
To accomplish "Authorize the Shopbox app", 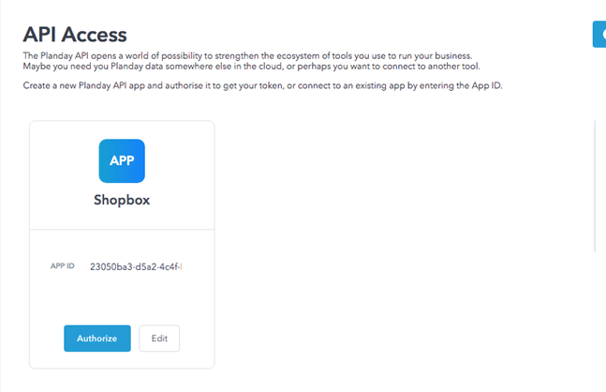I will 97,338.
